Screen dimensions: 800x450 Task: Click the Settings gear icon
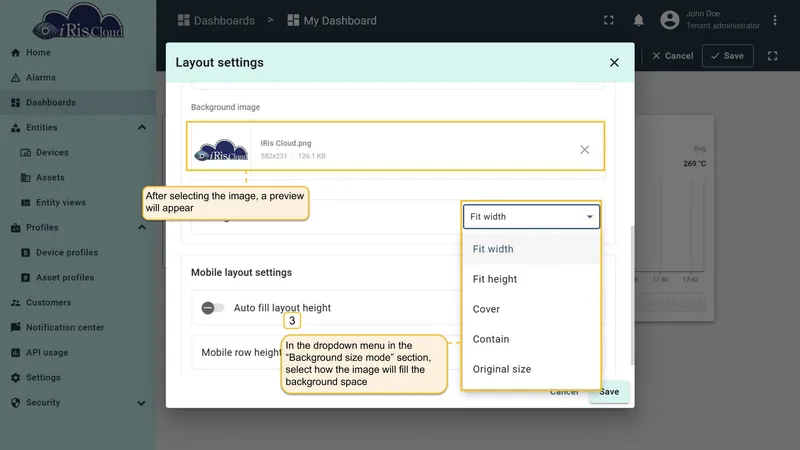click(x=15, y=378)
